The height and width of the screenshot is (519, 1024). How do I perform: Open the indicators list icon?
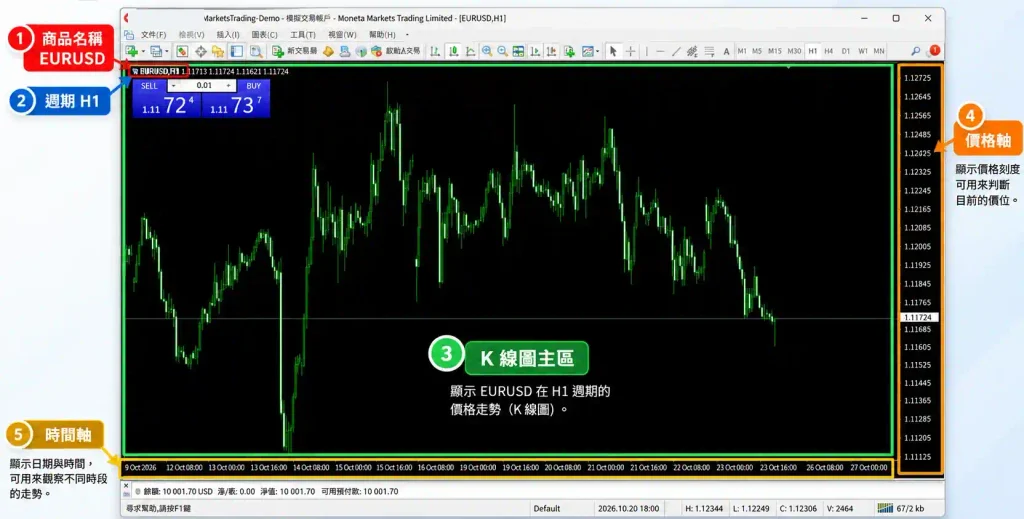(569, 51)
